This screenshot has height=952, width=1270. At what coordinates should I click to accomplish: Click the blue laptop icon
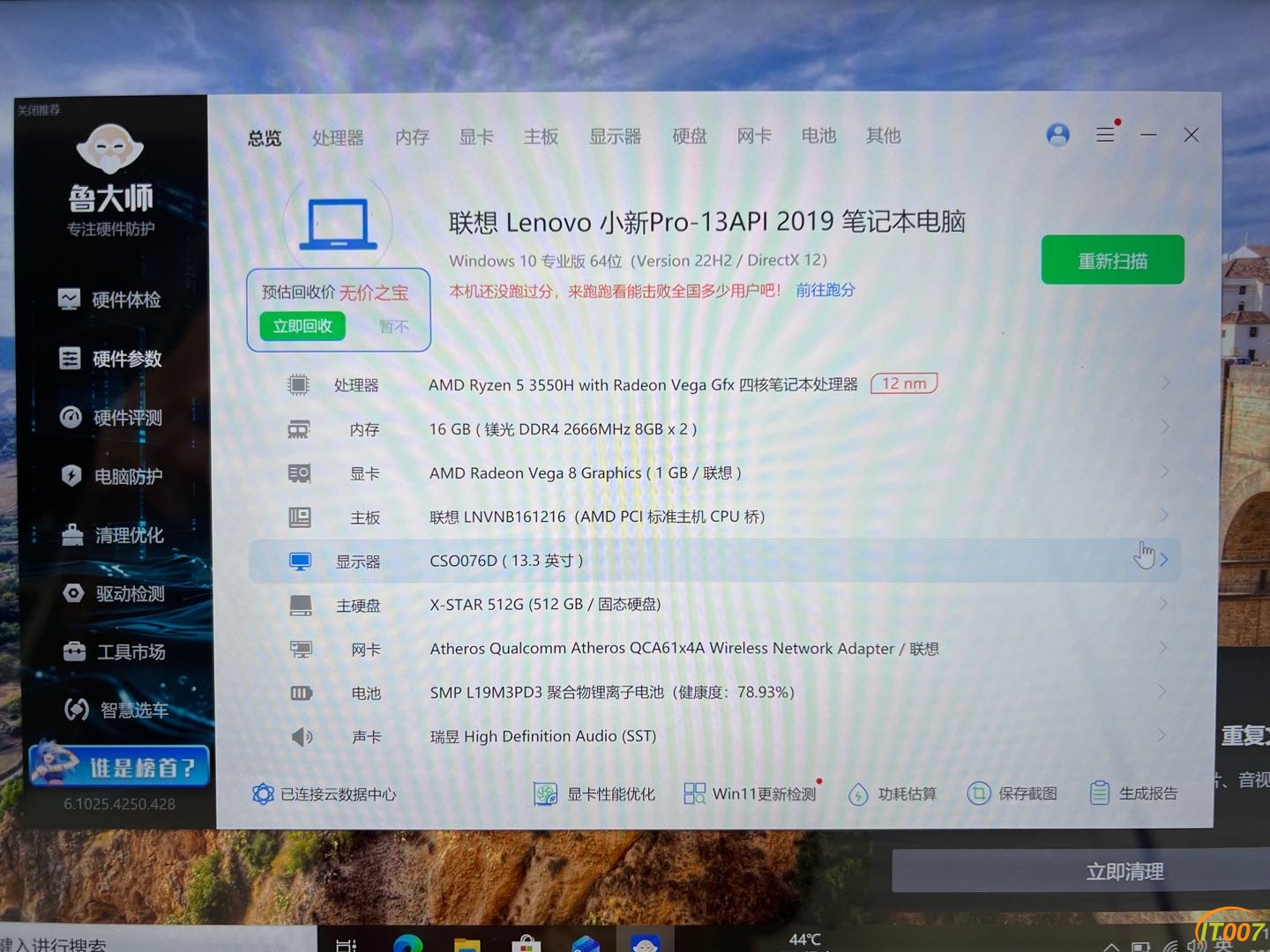(x=338, y=224)
